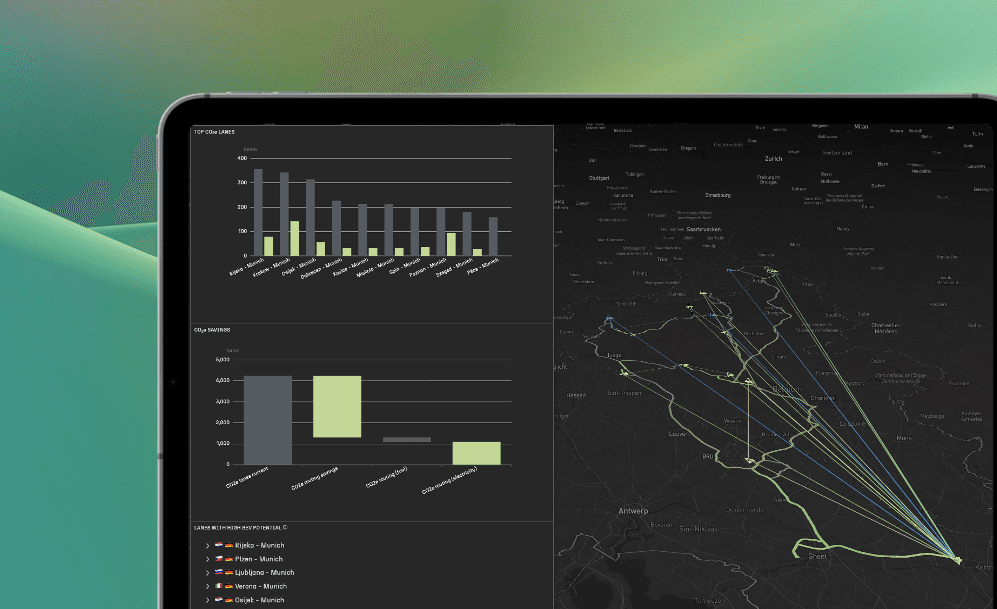Expand the Osijek - Munich lane row

207,599
